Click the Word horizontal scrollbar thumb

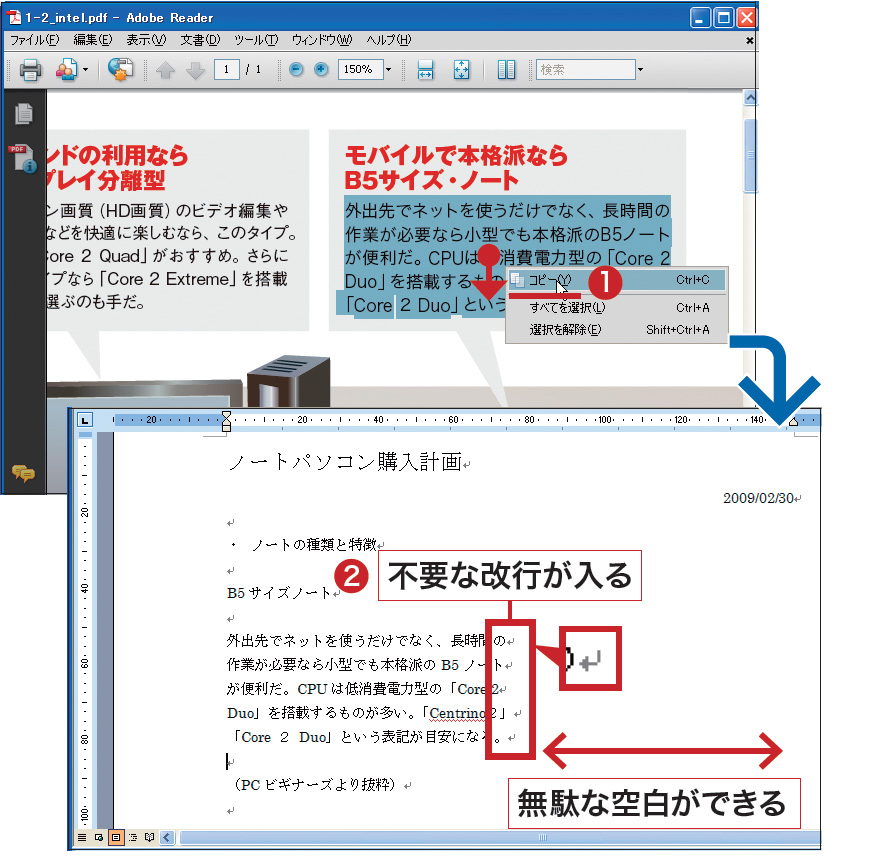point(499,838)
